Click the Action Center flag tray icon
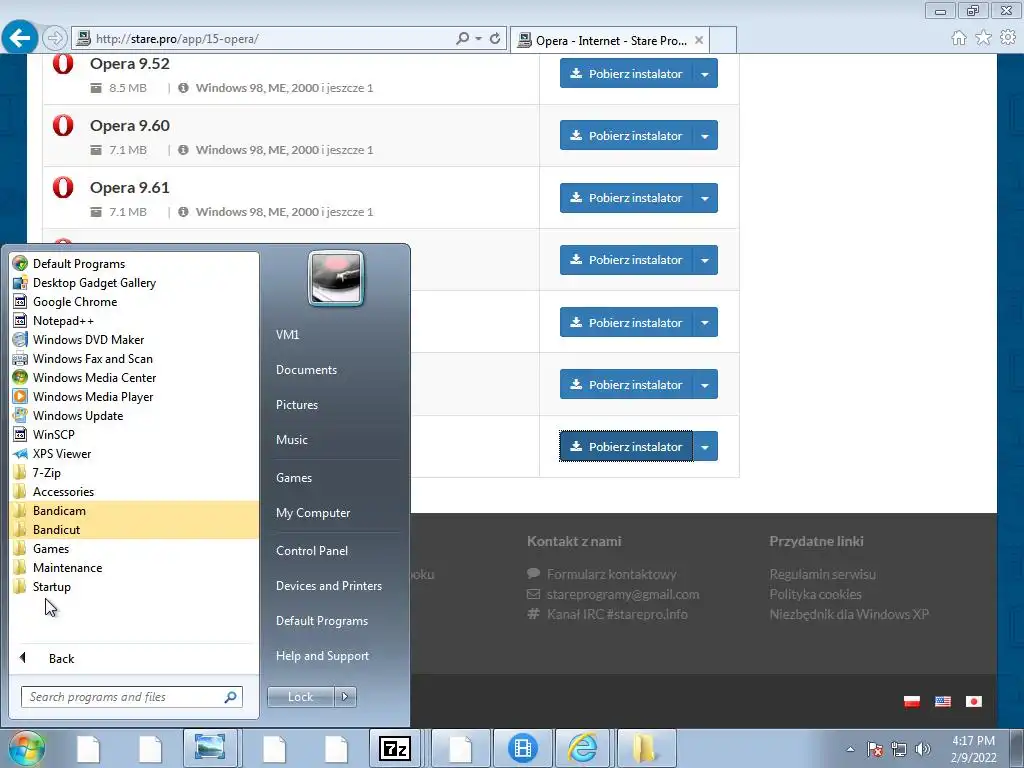 coord(875,749)
